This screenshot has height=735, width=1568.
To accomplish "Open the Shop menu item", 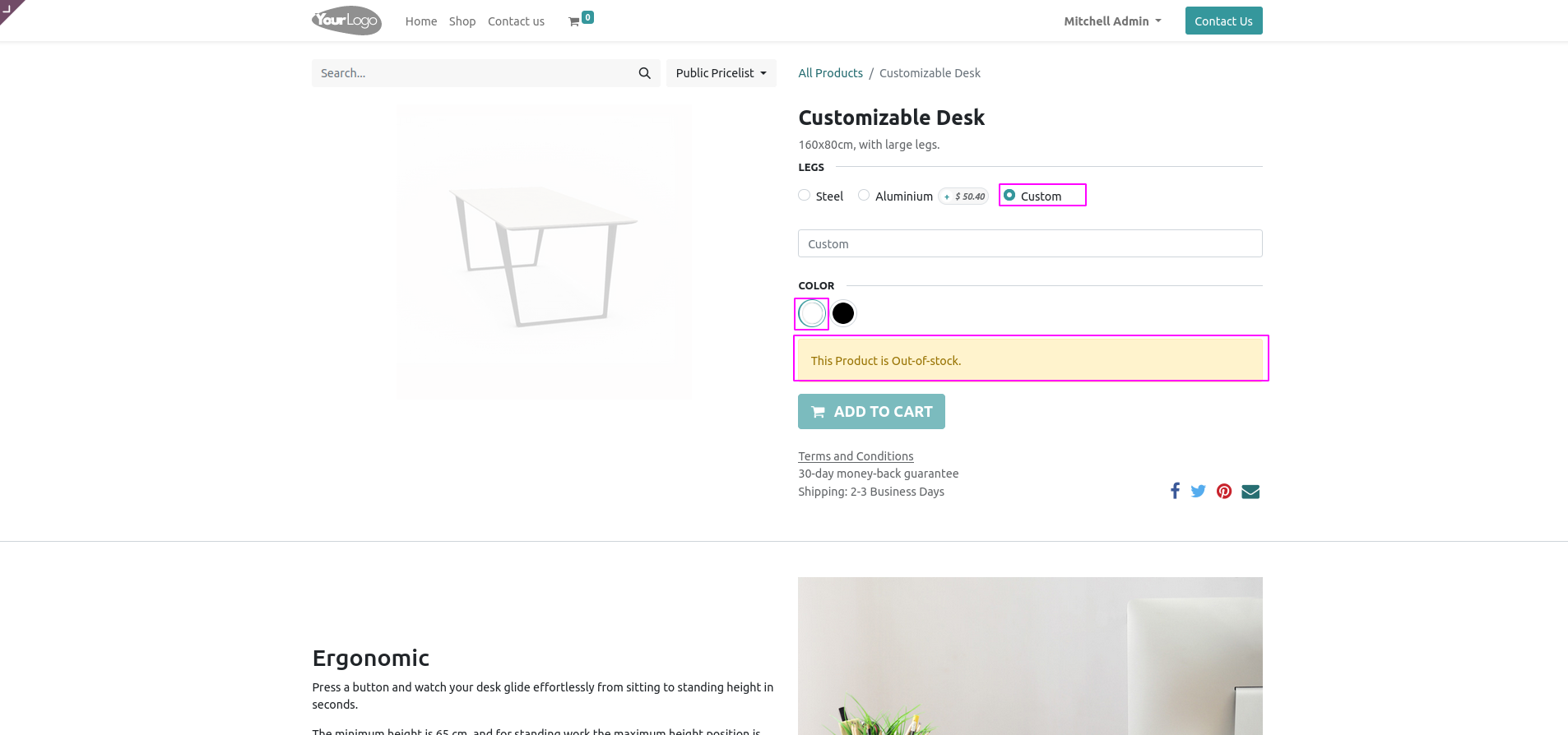I will pyautogui.click(x=462, y=21).
